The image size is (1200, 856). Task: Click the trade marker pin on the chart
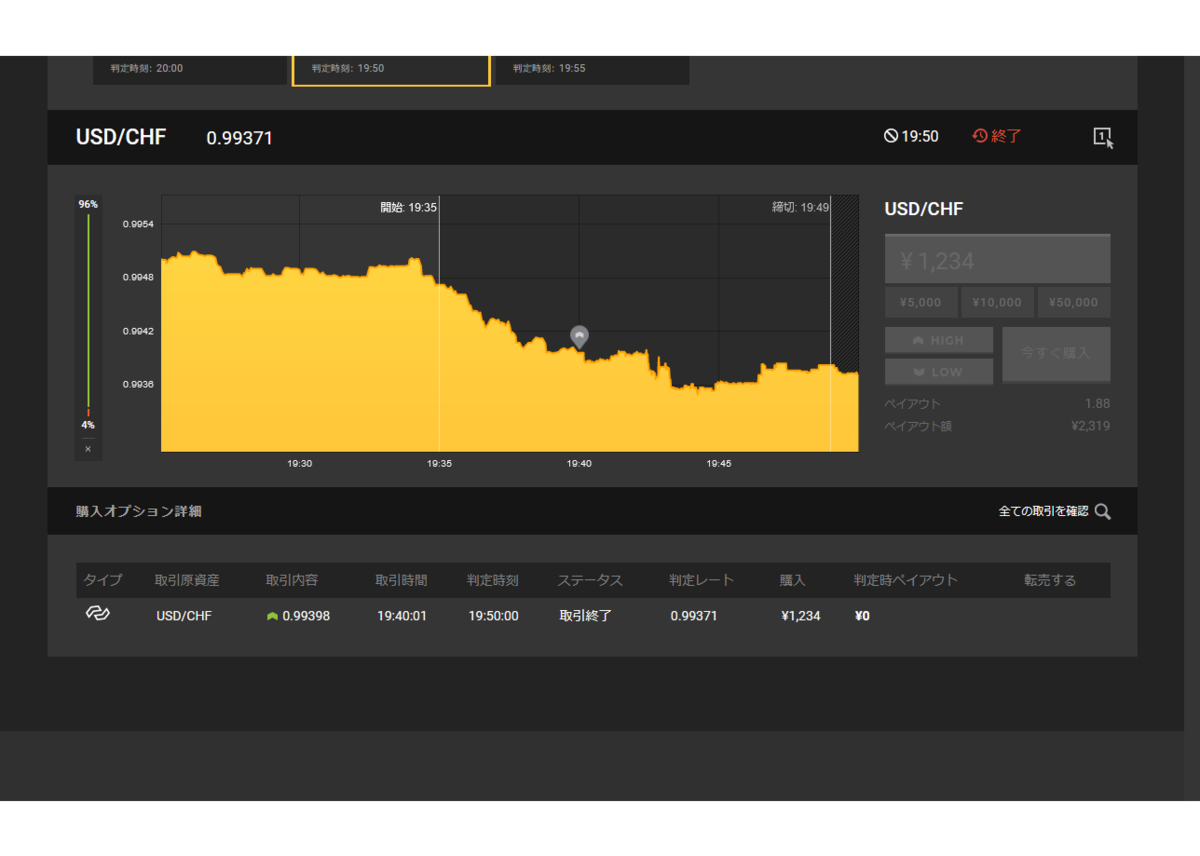[579, 336]
